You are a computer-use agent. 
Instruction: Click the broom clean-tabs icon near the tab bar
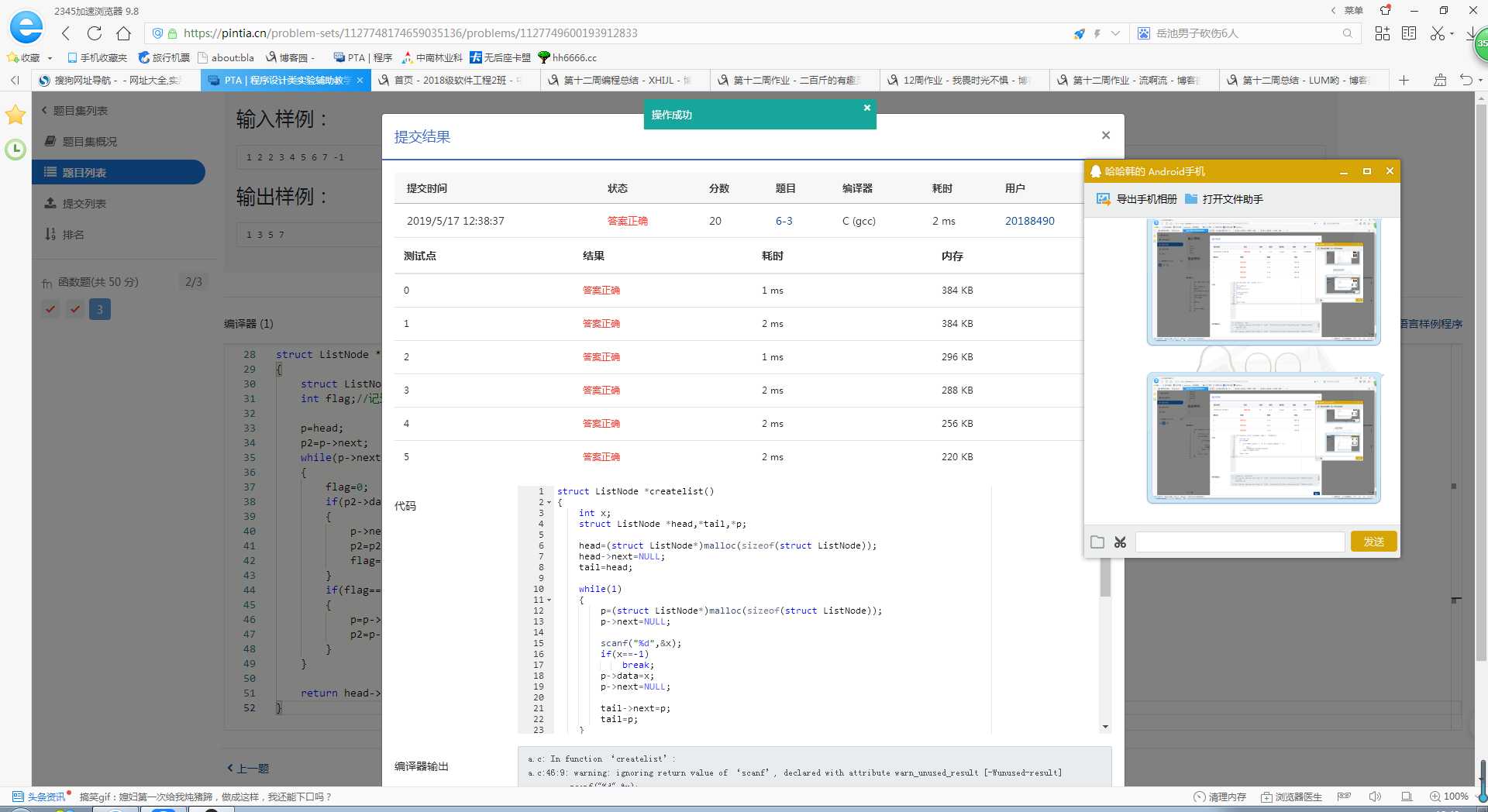point(1440,80)
